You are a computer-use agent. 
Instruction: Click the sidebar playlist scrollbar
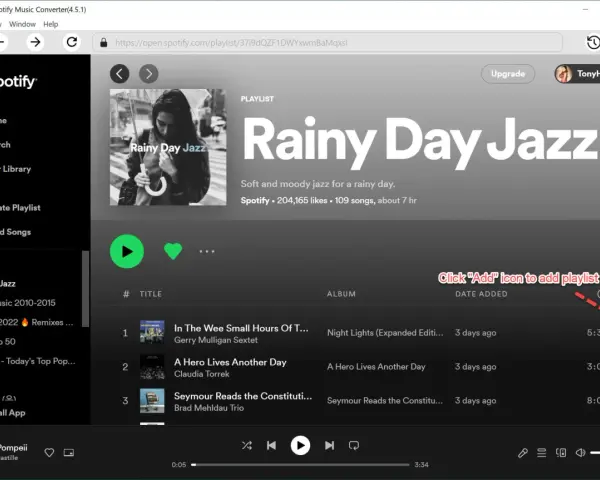[86, 289]
